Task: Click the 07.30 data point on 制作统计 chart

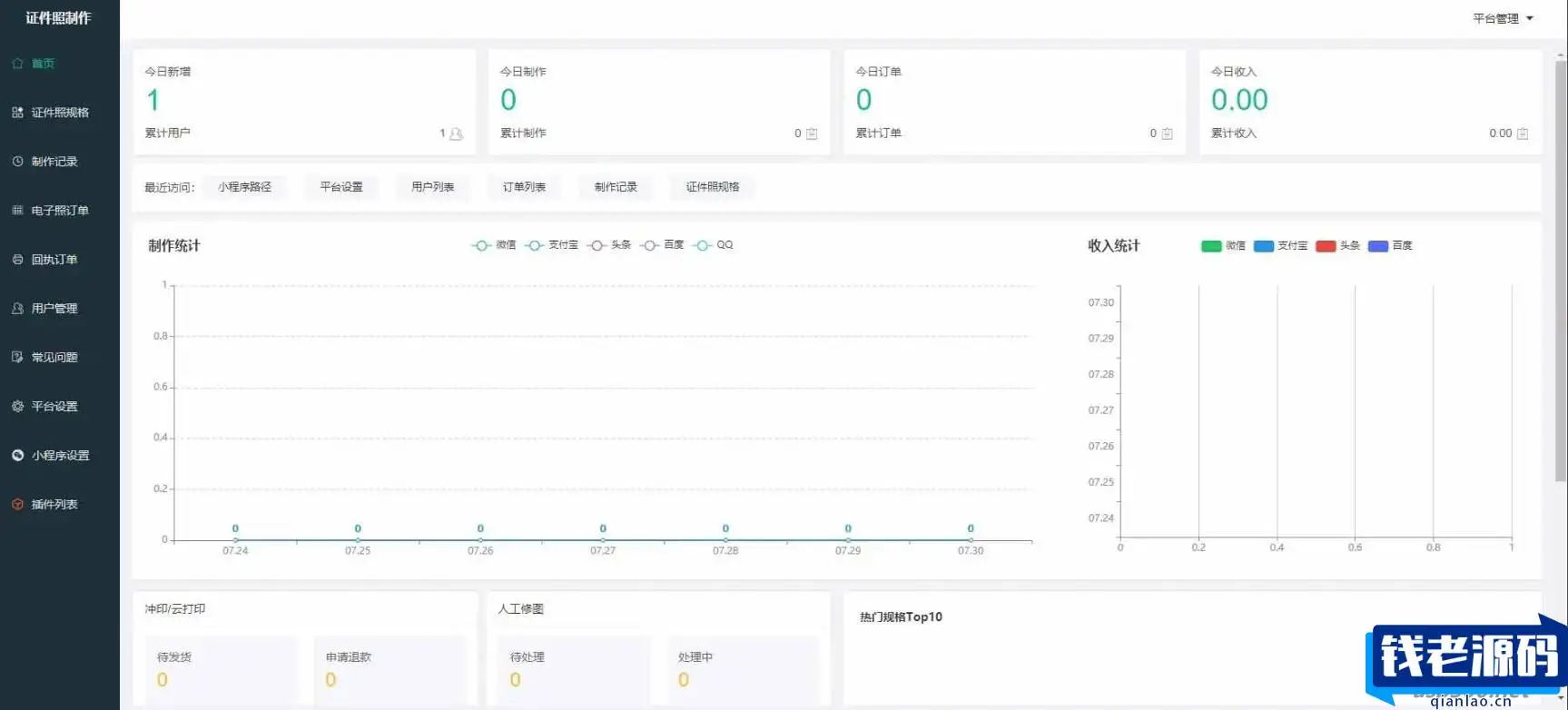Action: point(971,540)
